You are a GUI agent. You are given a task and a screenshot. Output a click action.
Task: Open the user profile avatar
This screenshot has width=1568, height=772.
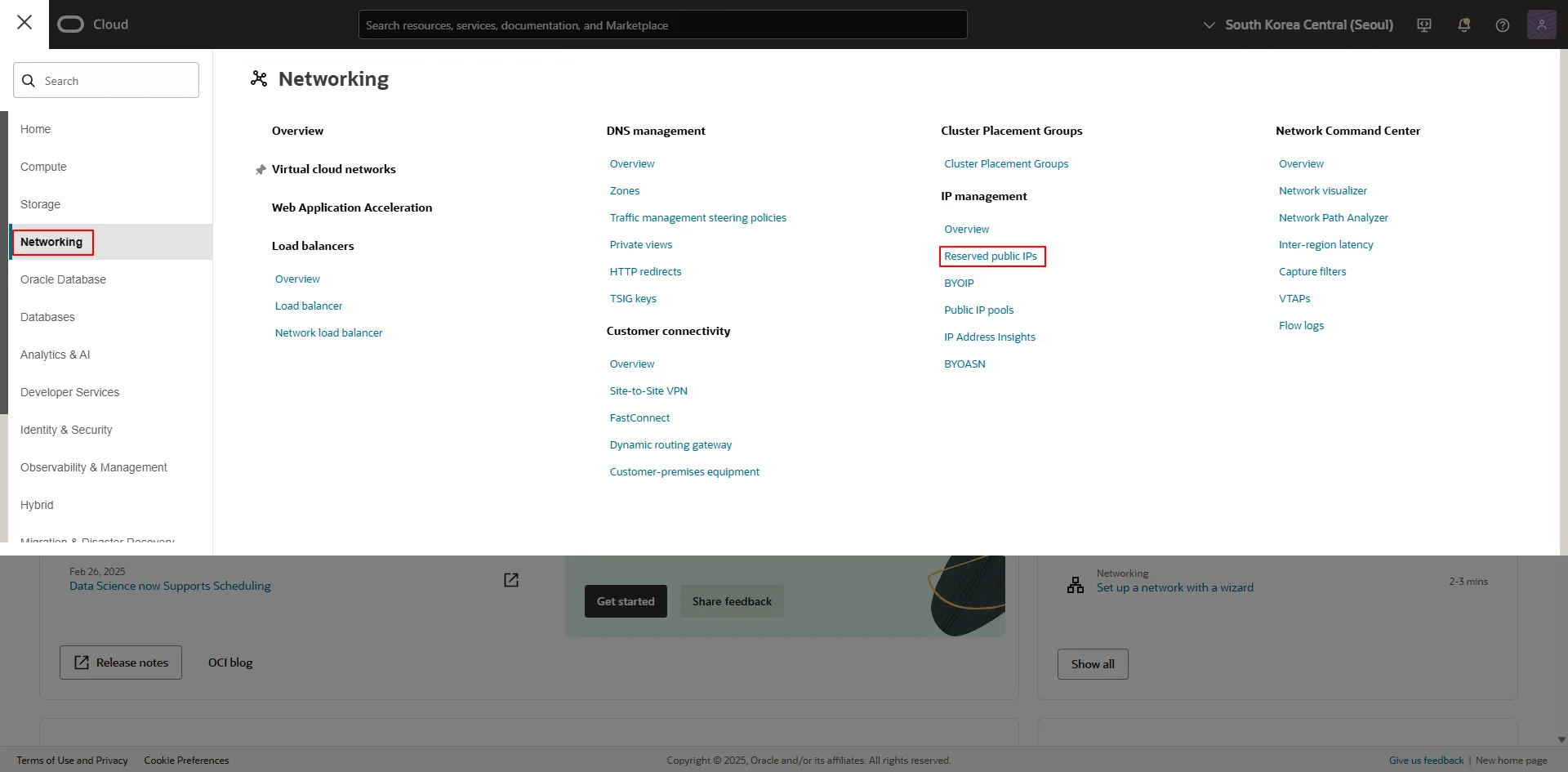pyautogui.click(x=1541, y=25)
